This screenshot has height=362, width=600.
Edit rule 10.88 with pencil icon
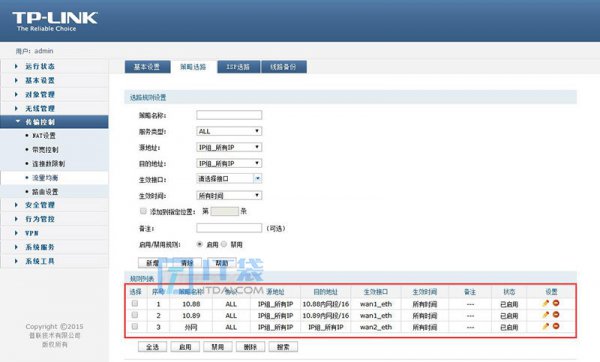point(546,303)
